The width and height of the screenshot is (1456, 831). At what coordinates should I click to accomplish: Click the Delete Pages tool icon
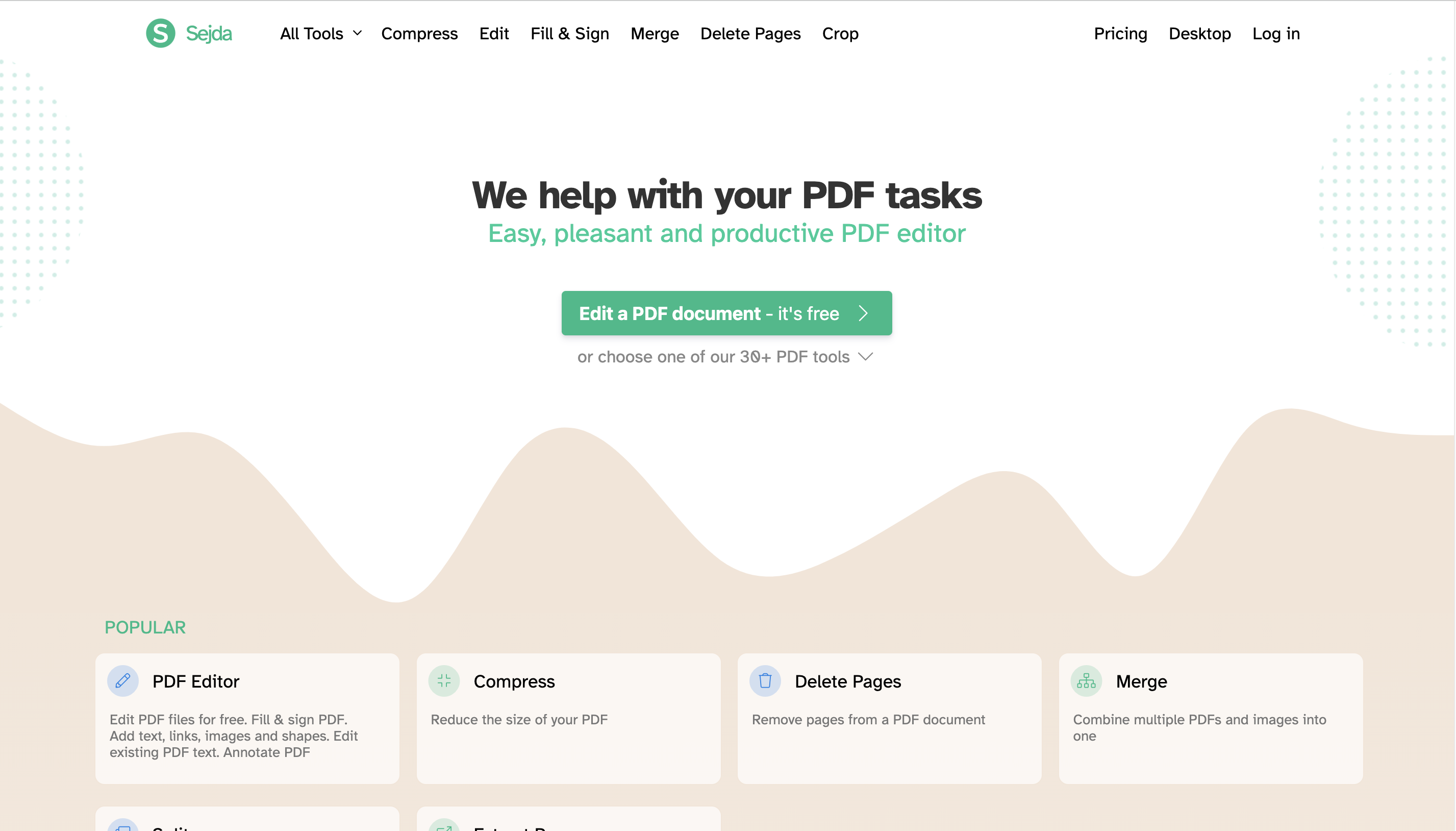[765, 681]
